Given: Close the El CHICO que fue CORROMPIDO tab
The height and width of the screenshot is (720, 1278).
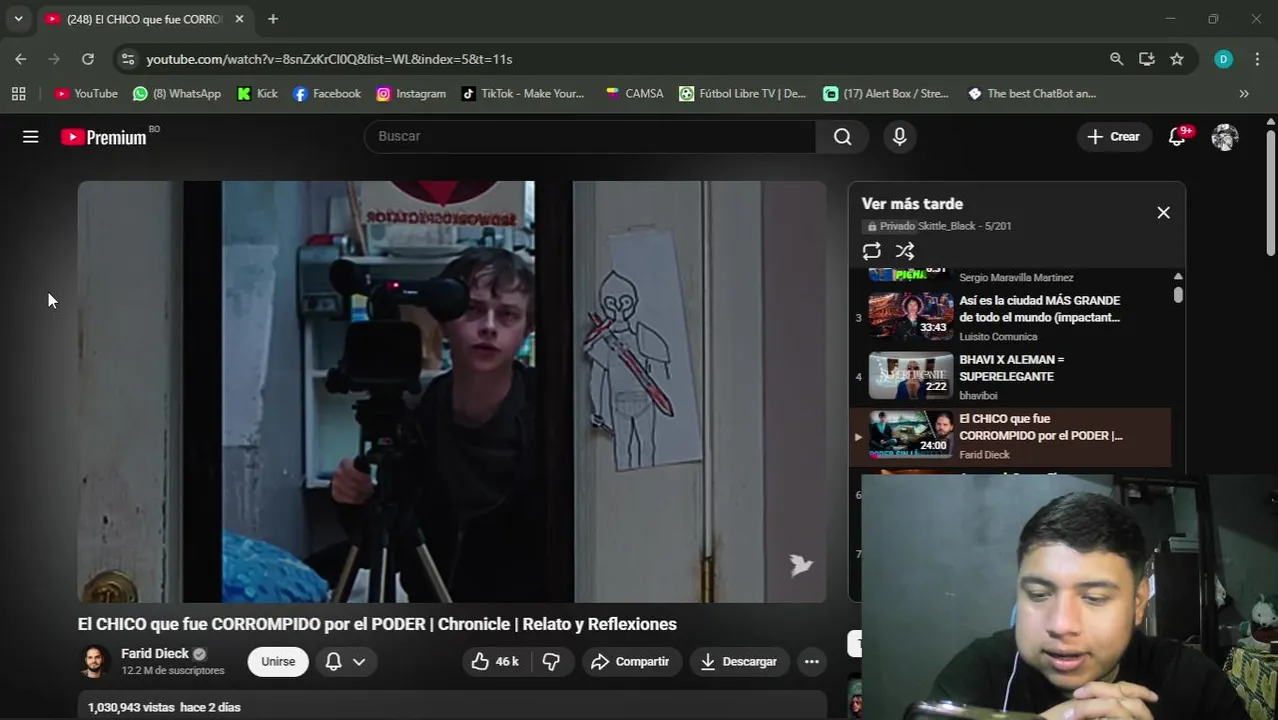Looking at the screenshot, I should point(239,19).
